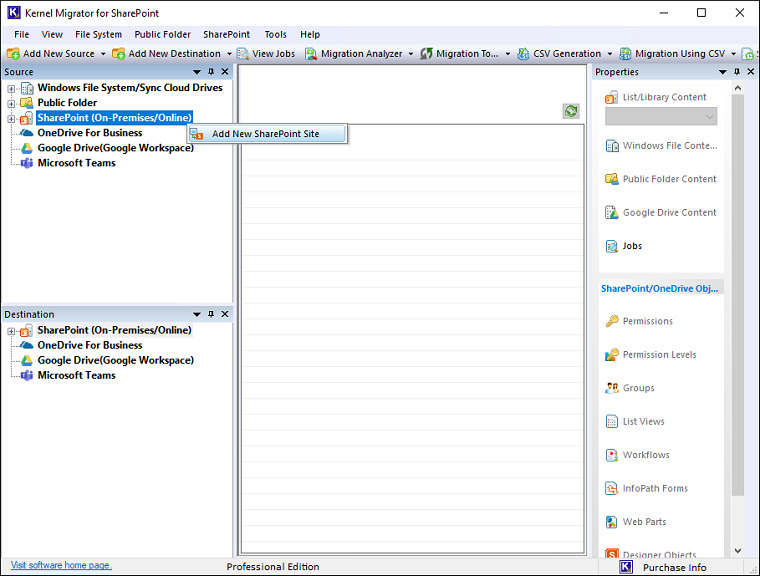This screenshot has height=576, width=760.
Task: Click the Migration Analyzer toolbar icon
Action: 311,53
